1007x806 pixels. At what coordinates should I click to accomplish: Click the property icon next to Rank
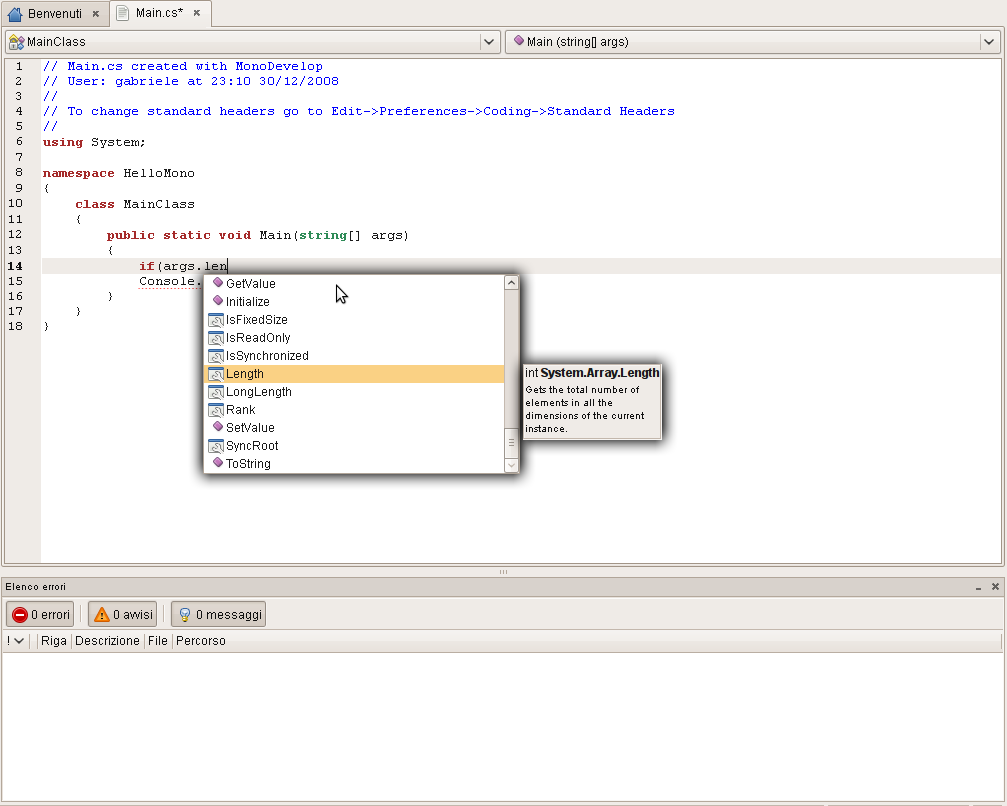coord(214,409)
